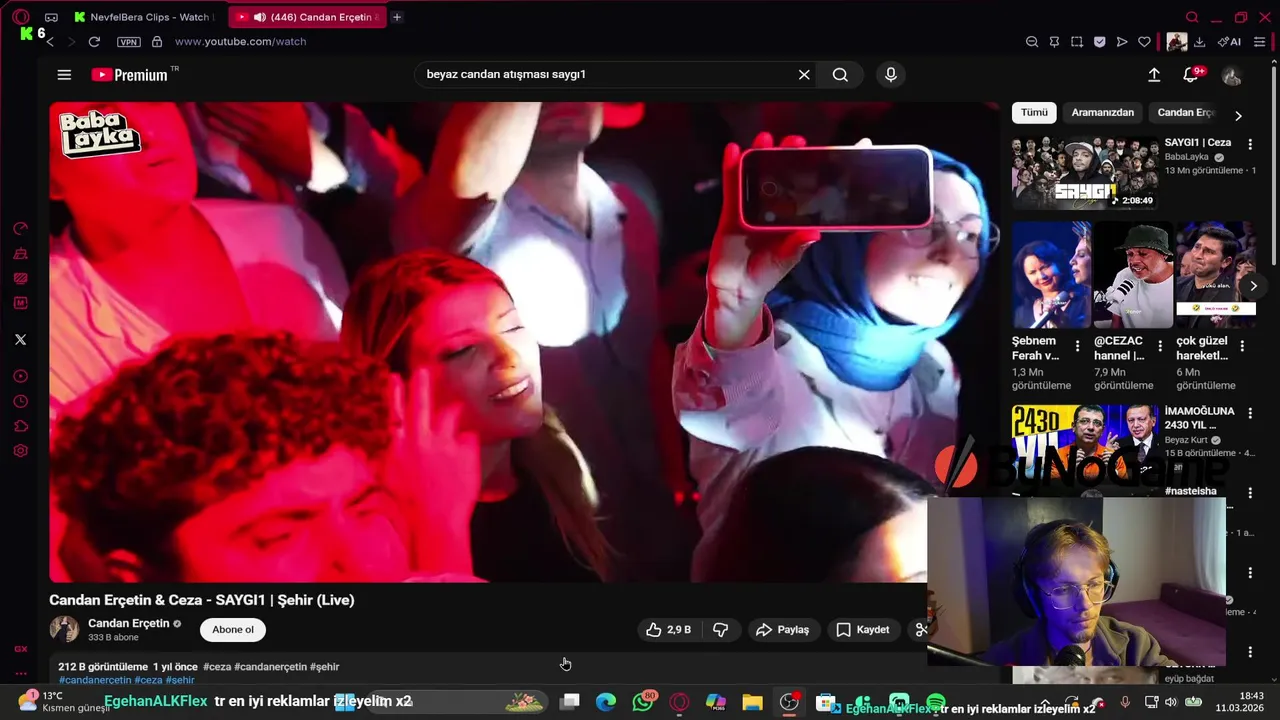
Task: Open File Explorer from the taskbar
Action: [x=752, y=702]
